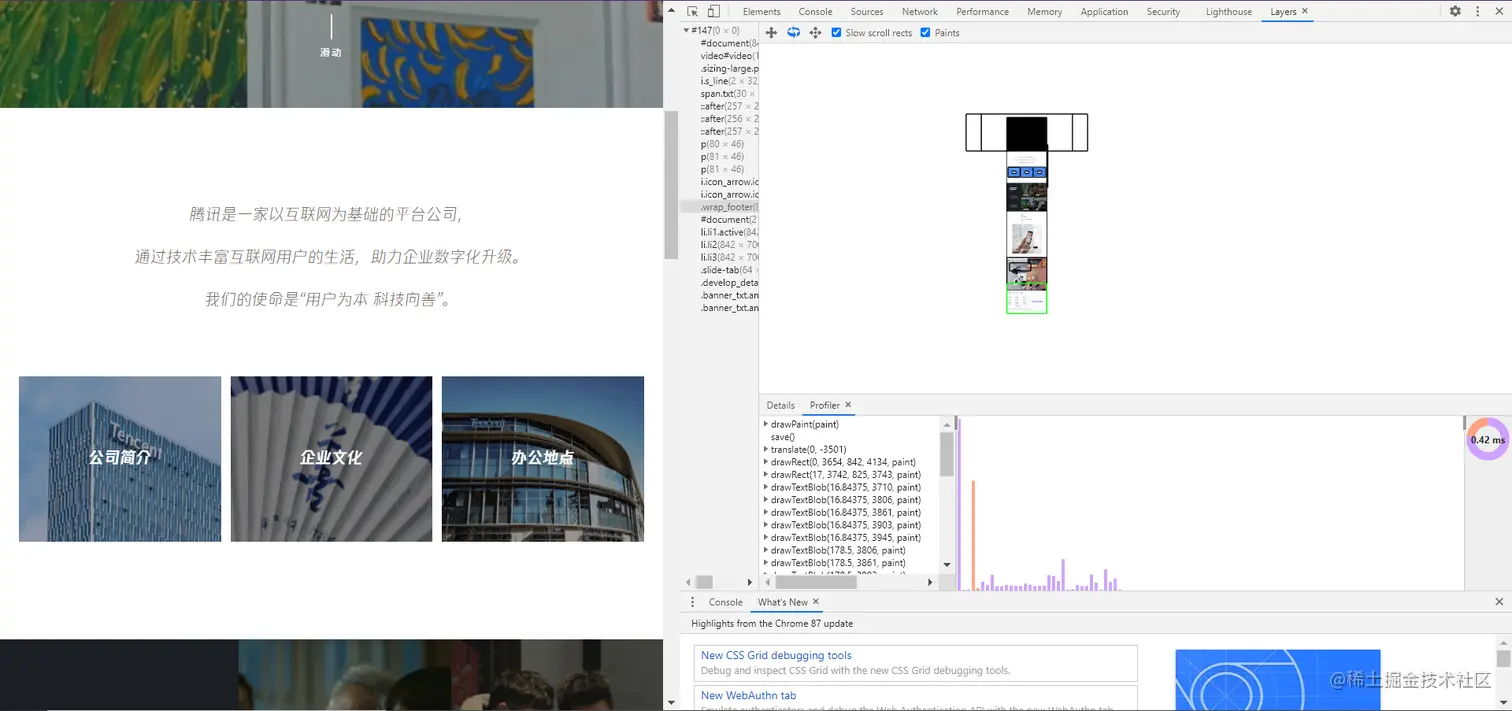Viewport: 1512px width, 711px height.
Task: Activate the inspect element picker icon
Action: click(x=692, y=11)
